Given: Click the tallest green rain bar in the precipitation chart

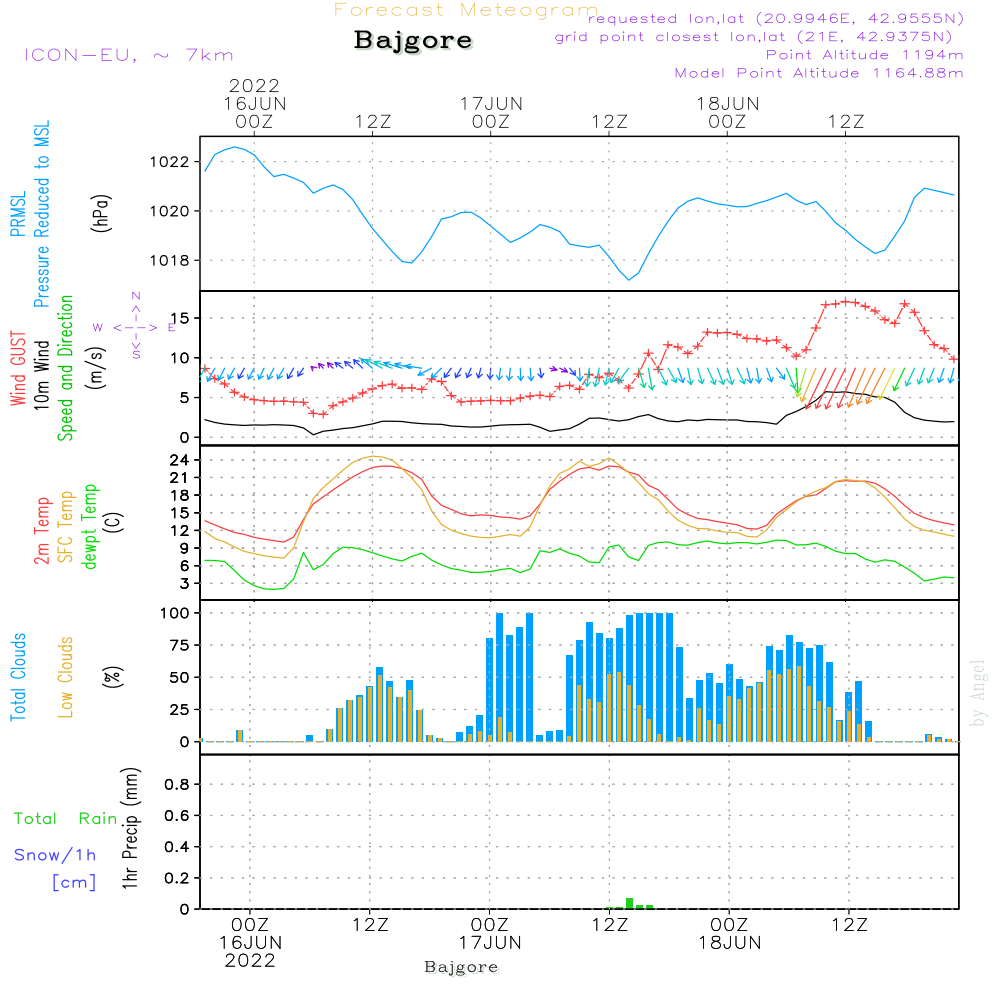Looking at the screenshot, I should click(629, 903).
